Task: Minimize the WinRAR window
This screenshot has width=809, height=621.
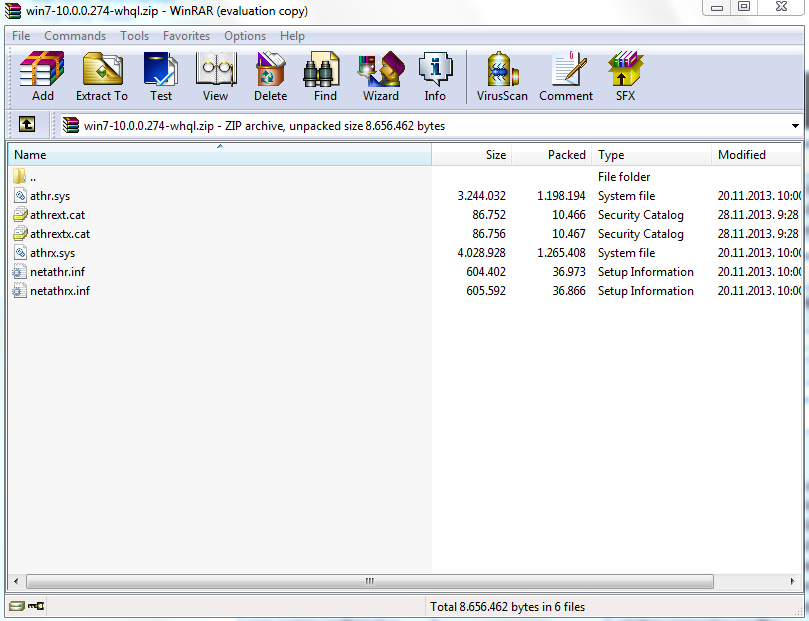Action: [717, 7]
